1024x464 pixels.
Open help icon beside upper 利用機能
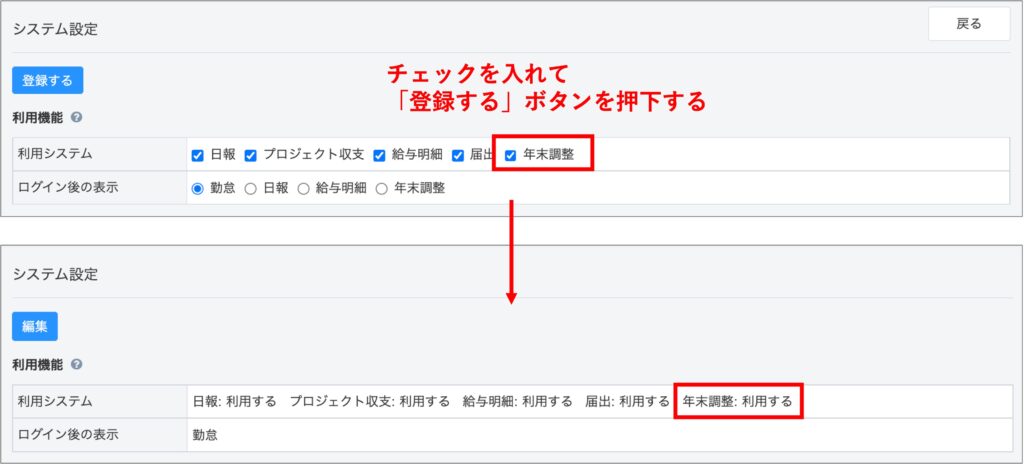tap(76, 118)
